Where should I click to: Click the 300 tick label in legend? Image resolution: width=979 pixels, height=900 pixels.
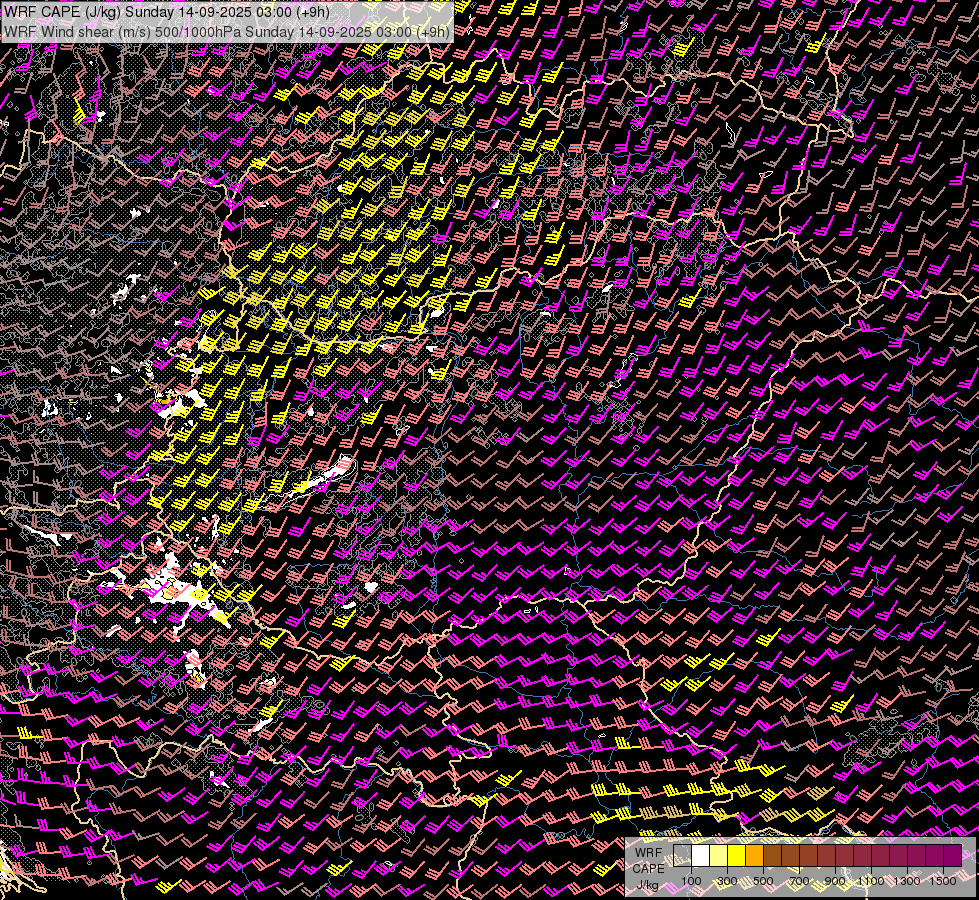point(727,881)
